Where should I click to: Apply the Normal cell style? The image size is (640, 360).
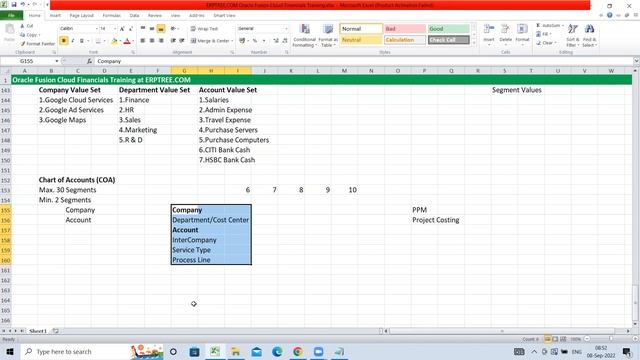[x=361, y=29]
